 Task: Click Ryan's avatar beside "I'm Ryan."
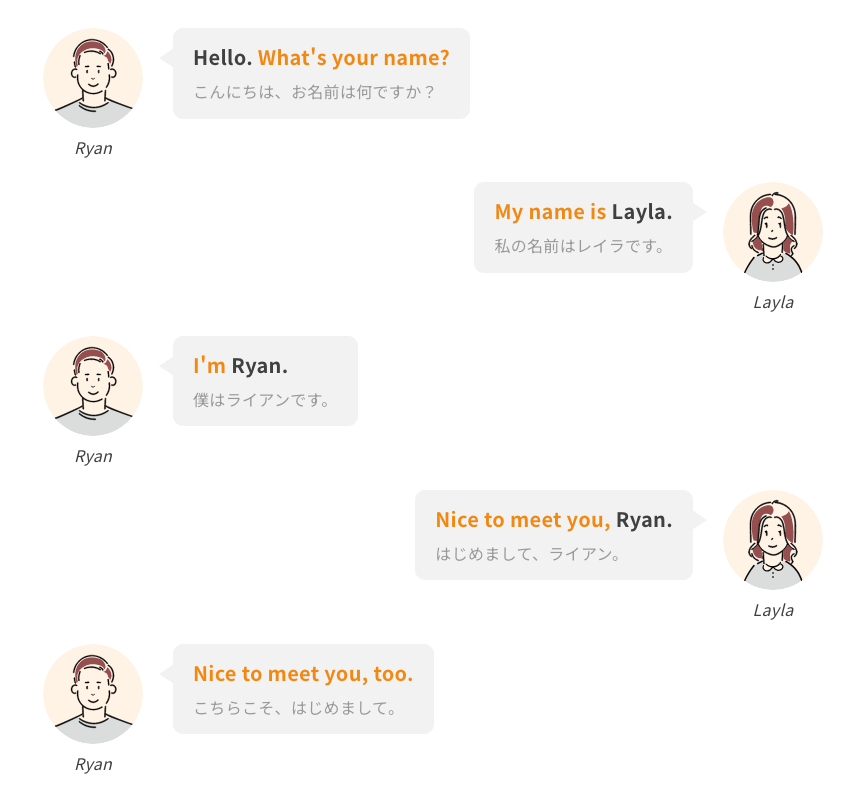coord(93,386)
